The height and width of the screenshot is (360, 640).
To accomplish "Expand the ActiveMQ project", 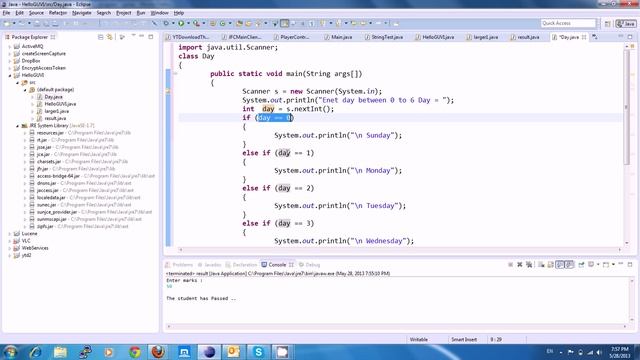I will pos(10,47).
